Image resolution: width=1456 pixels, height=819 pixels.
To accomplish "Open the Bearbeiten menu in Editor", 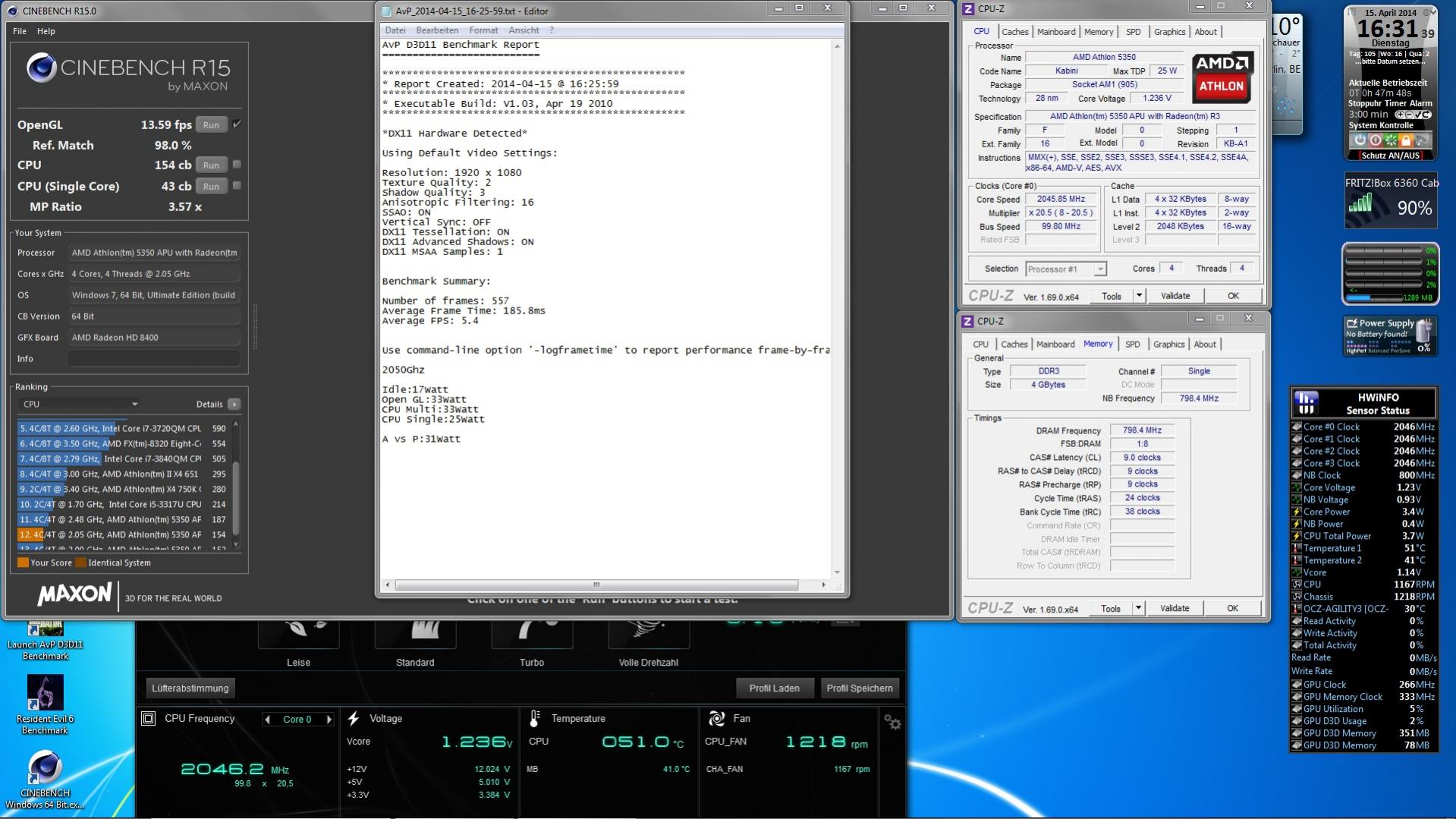I will (x=437, y=30).
